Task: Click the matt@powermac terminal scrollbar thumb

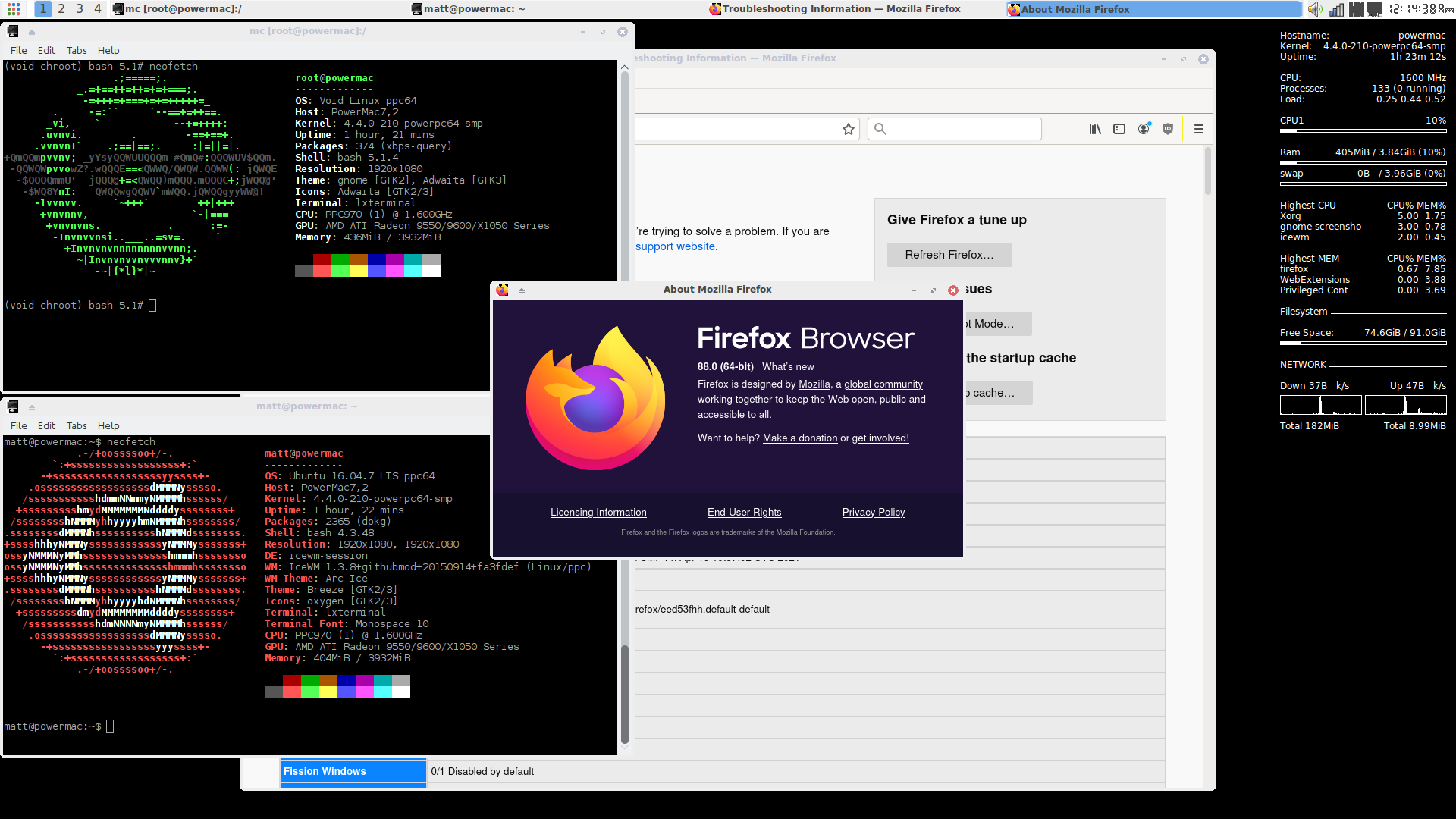Action: 625,694
